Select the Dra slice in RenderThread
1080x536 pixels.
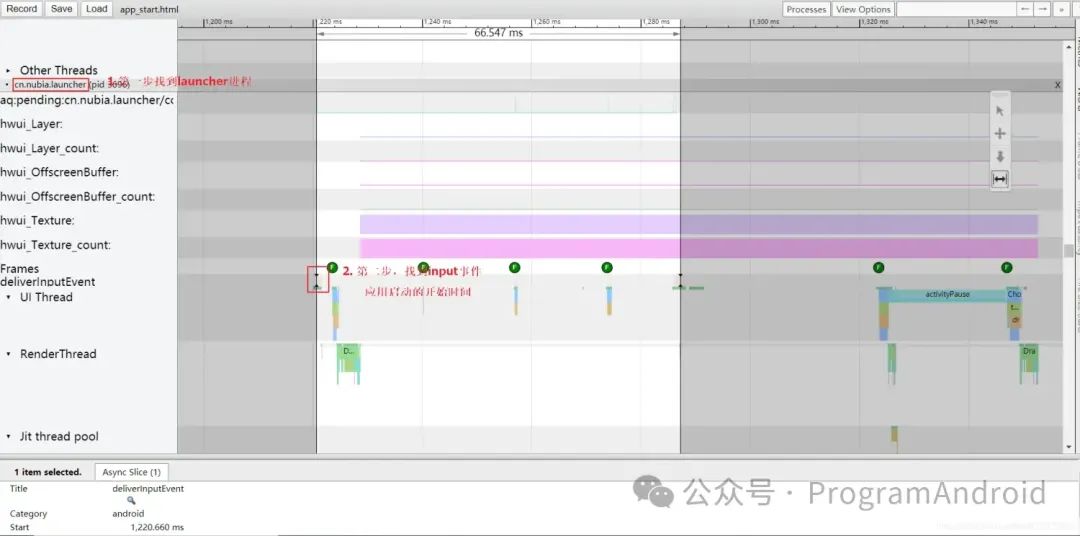(x=1029, y=351)
